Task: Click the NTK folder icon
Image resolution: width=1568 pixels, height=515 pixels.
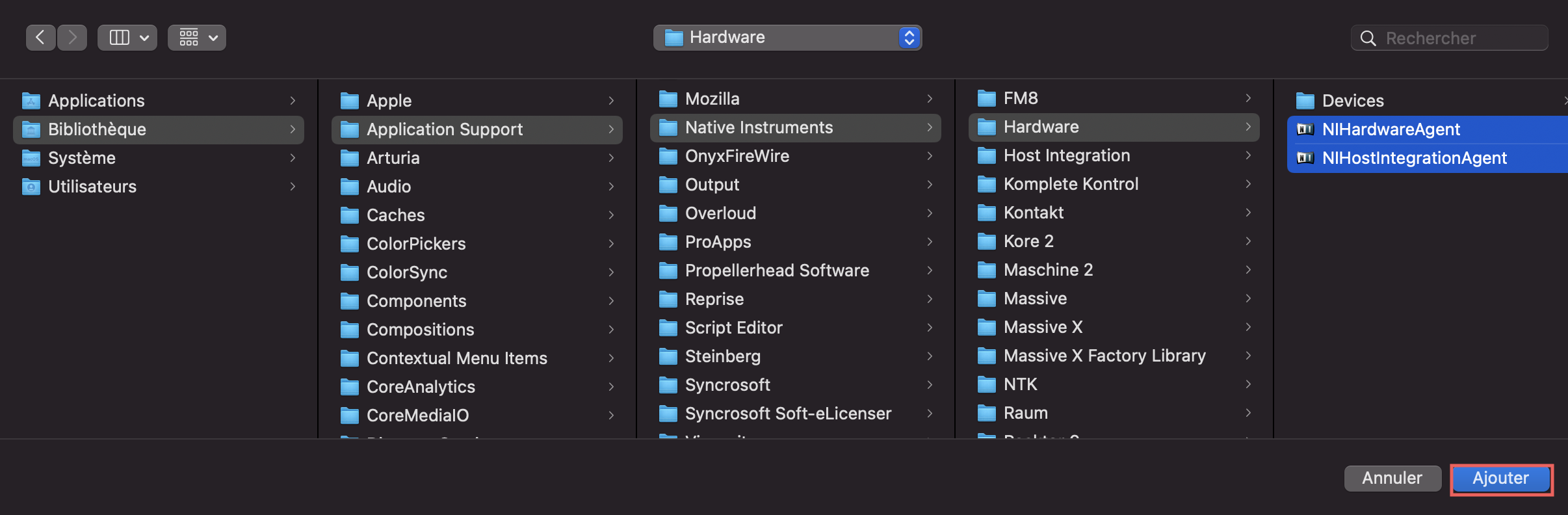Action: (x=987, y=384)
